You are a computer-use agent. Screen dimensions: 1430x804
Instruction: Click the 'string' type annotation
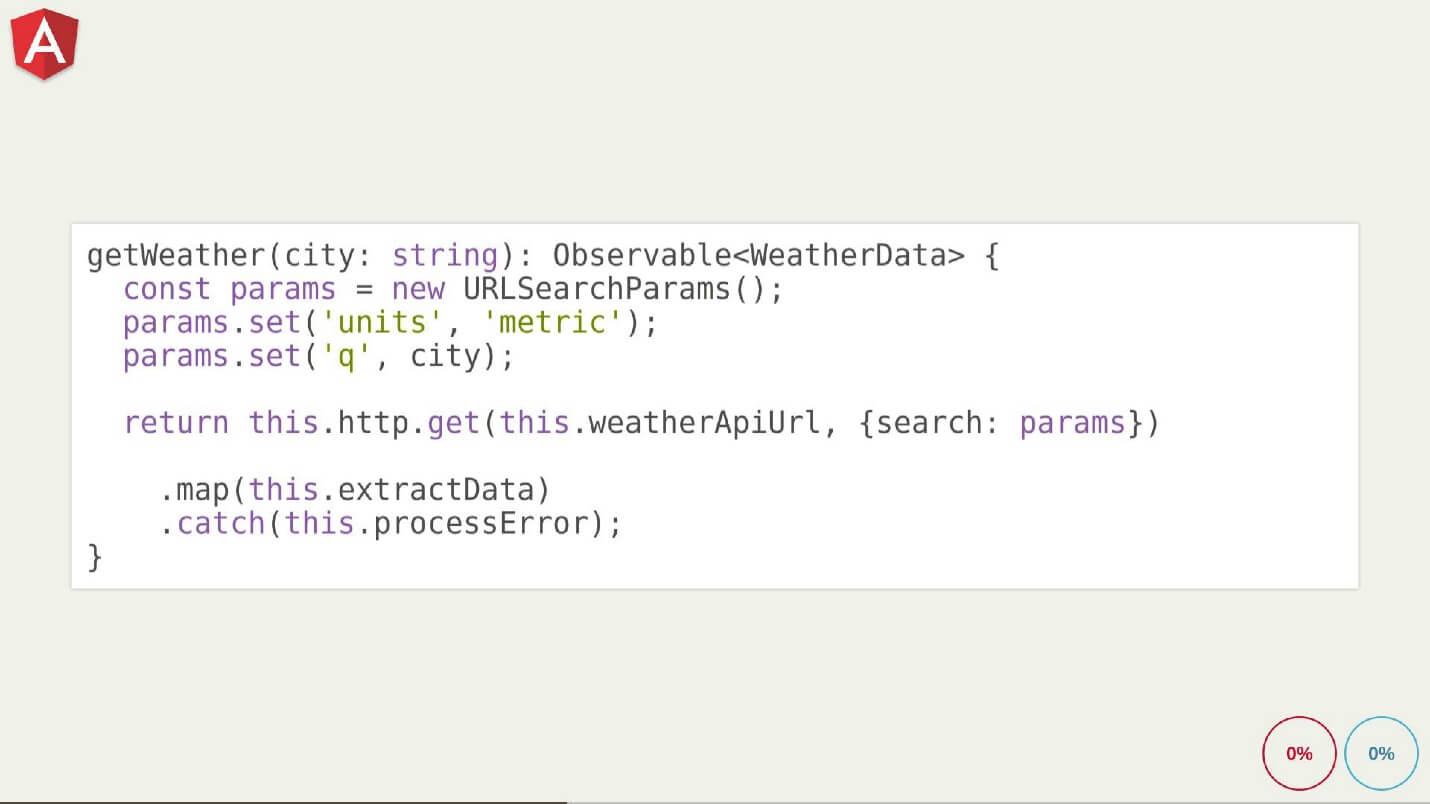coord(444,256)
